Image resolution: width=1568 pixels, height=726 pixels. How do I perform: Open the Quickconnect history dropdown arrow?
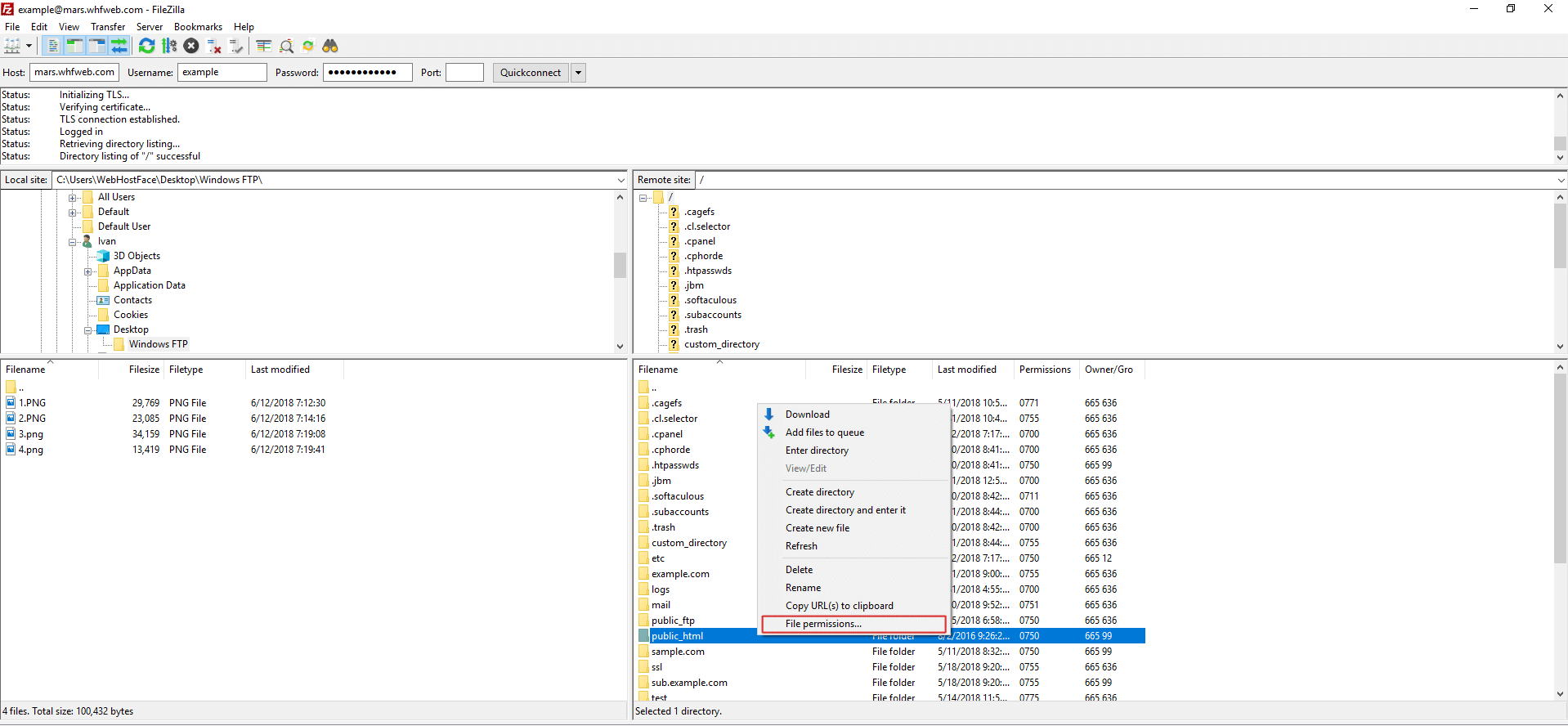[578, 73]
